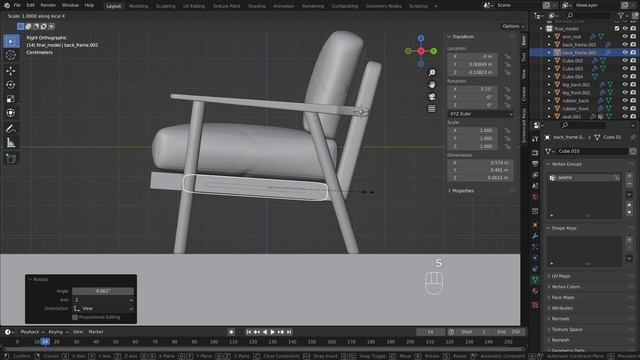Switch to the Modeling workspace tab
This screenshot has height=360, width=640.
tap(138, 6)
